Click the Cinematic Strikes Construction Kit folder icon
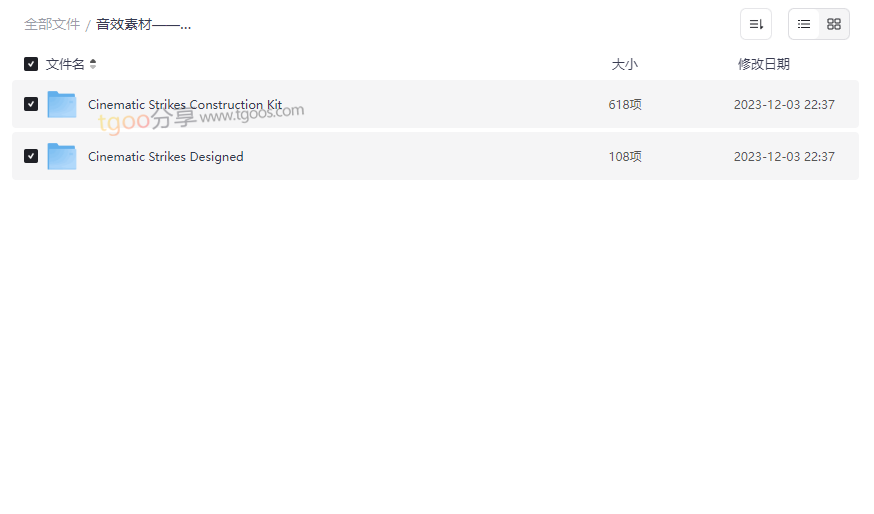The width and height of the screenshot is (874, 514). [x=62, y=104]
